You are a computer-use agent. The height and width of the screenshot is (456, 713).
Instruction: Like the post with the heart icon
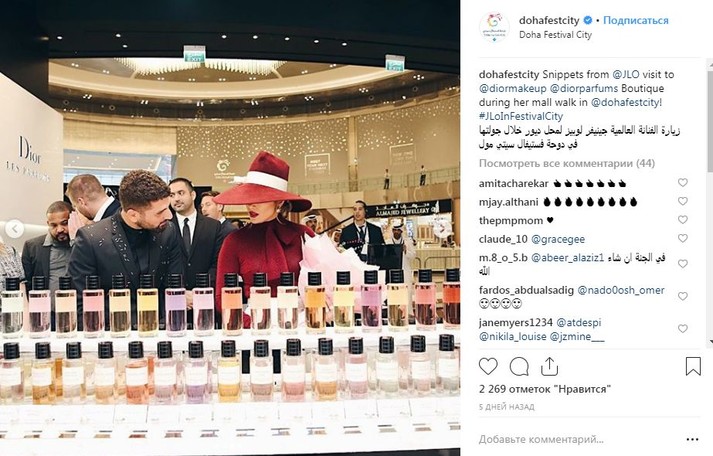488,366
